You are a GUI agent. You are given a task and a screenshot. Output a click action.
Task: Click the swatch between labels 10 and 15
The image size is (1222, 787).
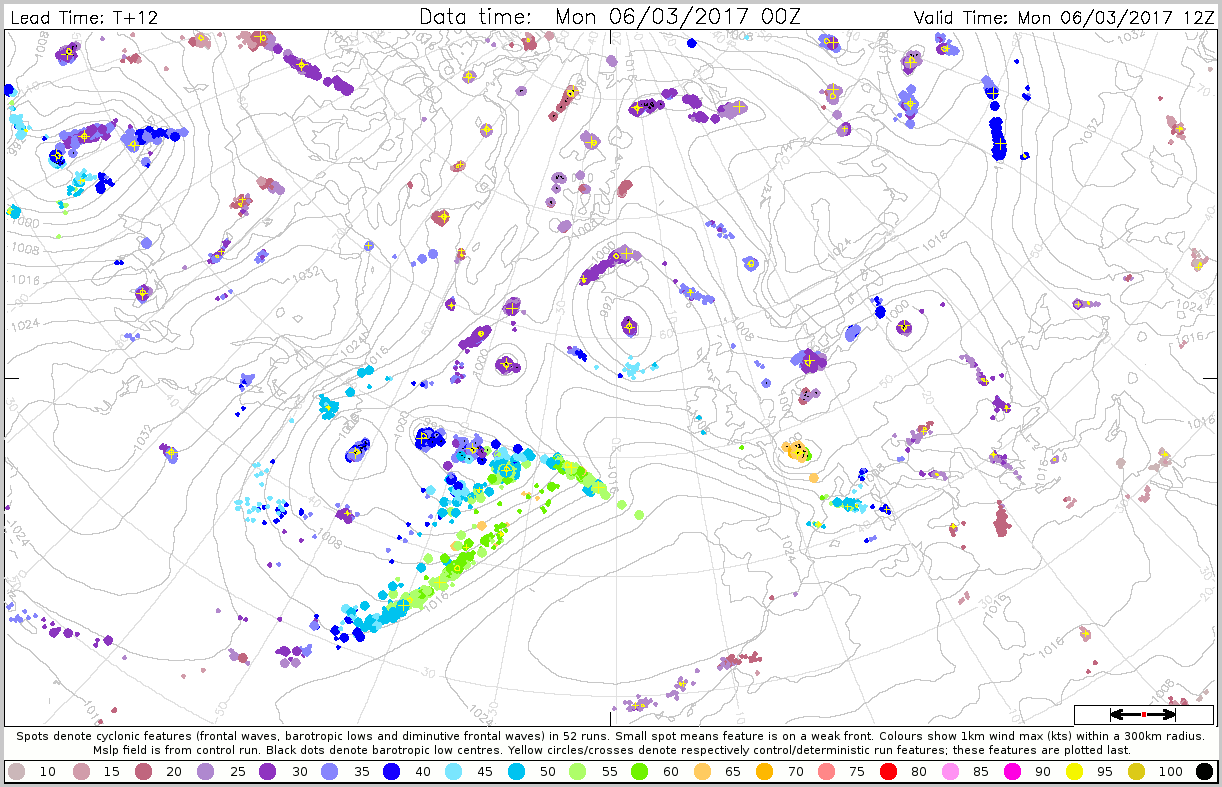click(80, 772)
